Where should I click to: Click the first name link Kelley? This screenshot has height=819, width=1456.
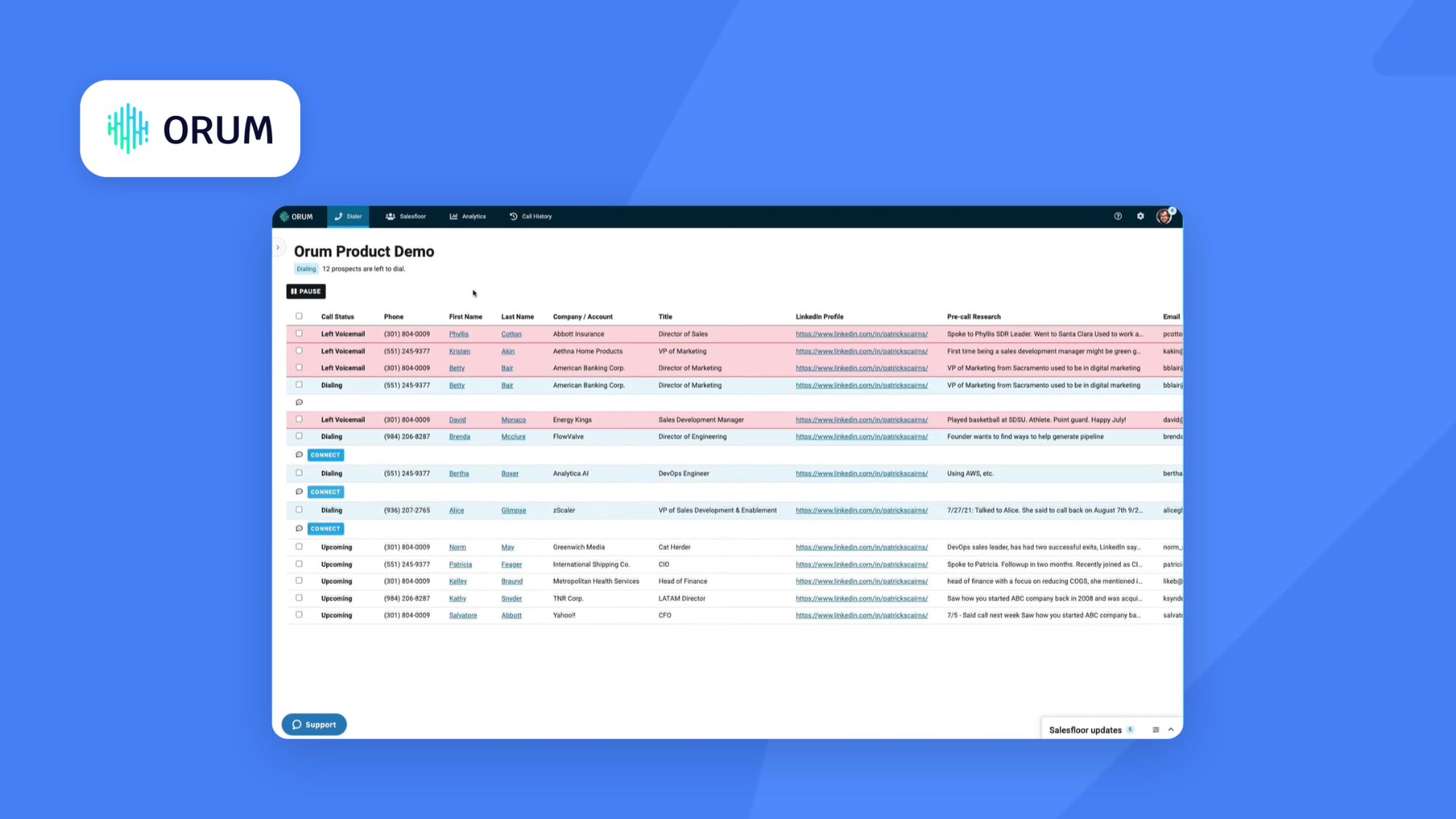458,582
